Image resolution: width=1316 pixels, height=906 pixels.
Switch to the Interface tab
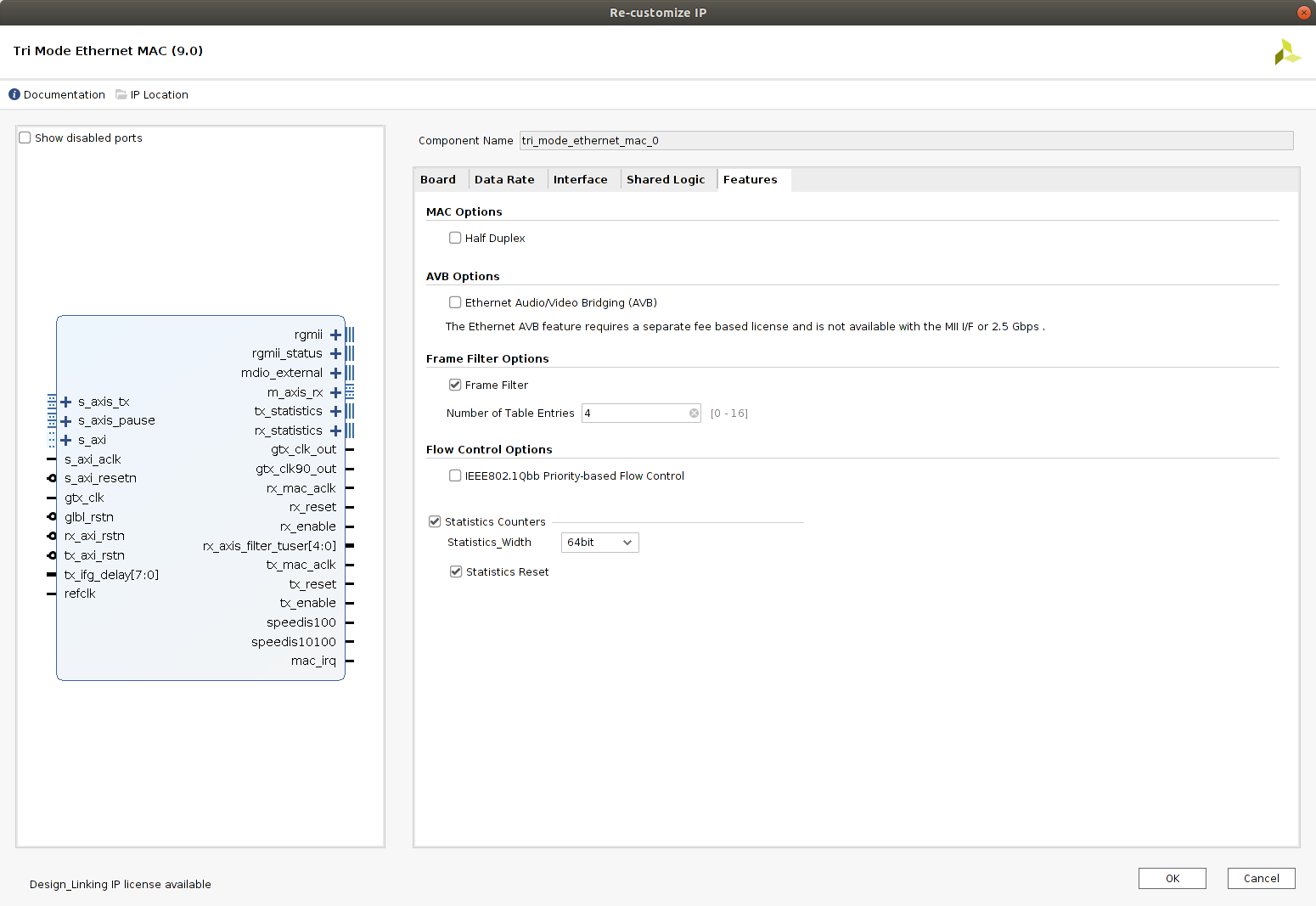coord(581,179)
